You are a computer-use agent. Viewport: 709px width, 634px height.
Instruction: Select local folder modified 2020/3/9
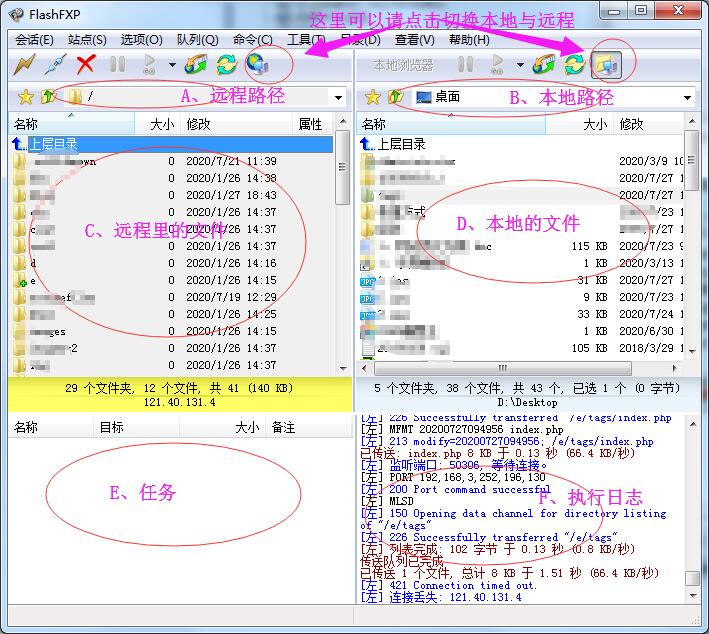click(520, 161)
